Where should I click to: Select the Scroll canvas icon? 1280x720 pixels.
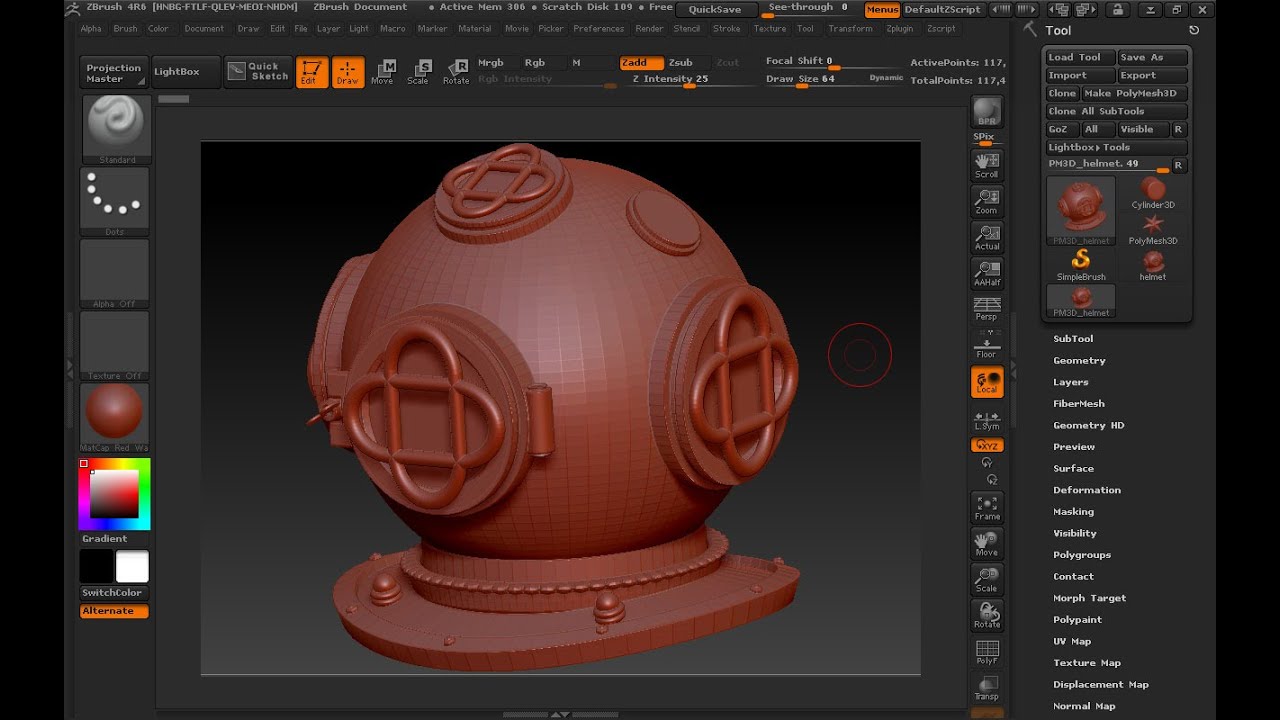tap(987, 165)
